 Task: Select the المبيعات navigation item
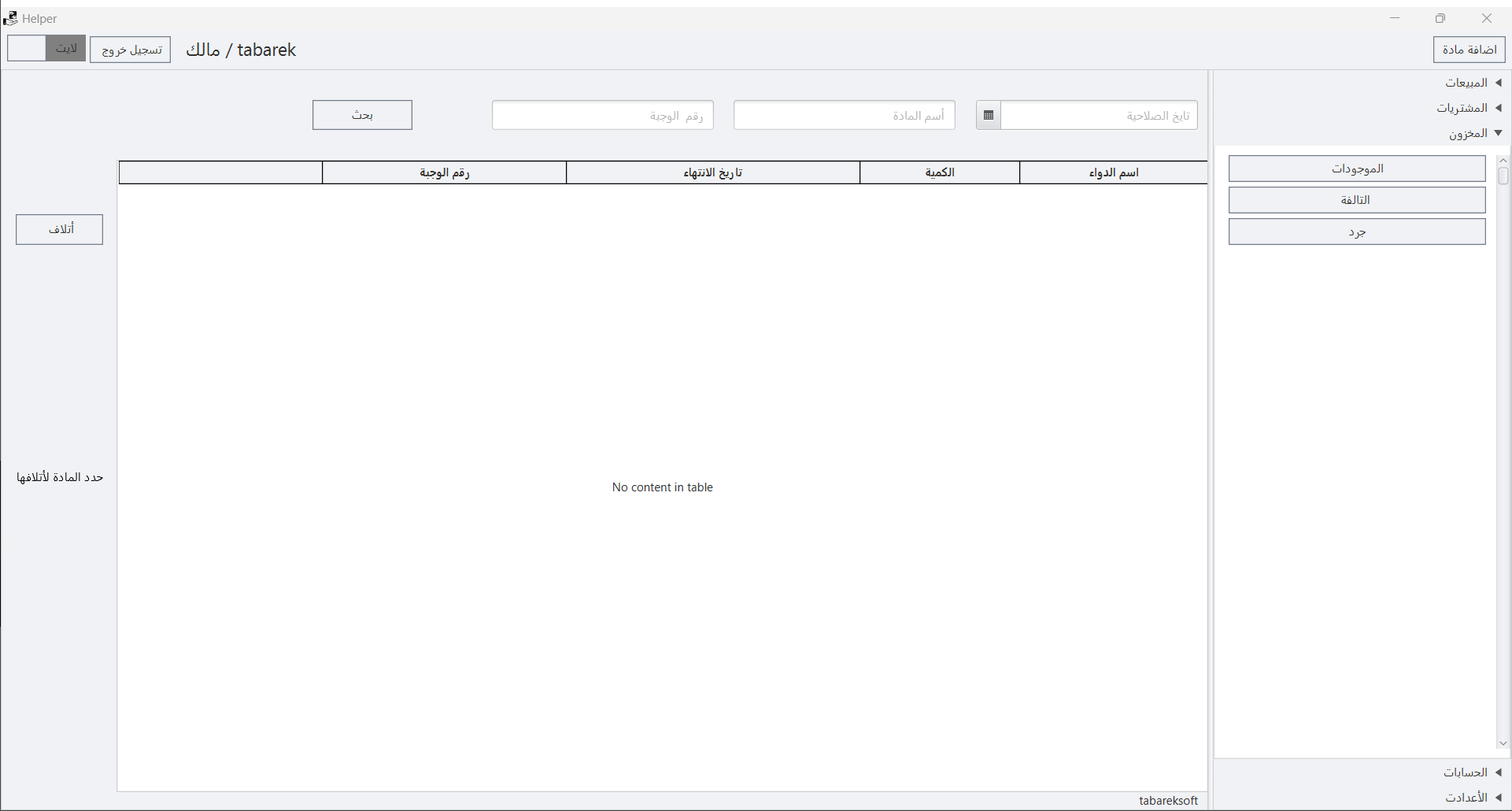[x=1467, y=82]
